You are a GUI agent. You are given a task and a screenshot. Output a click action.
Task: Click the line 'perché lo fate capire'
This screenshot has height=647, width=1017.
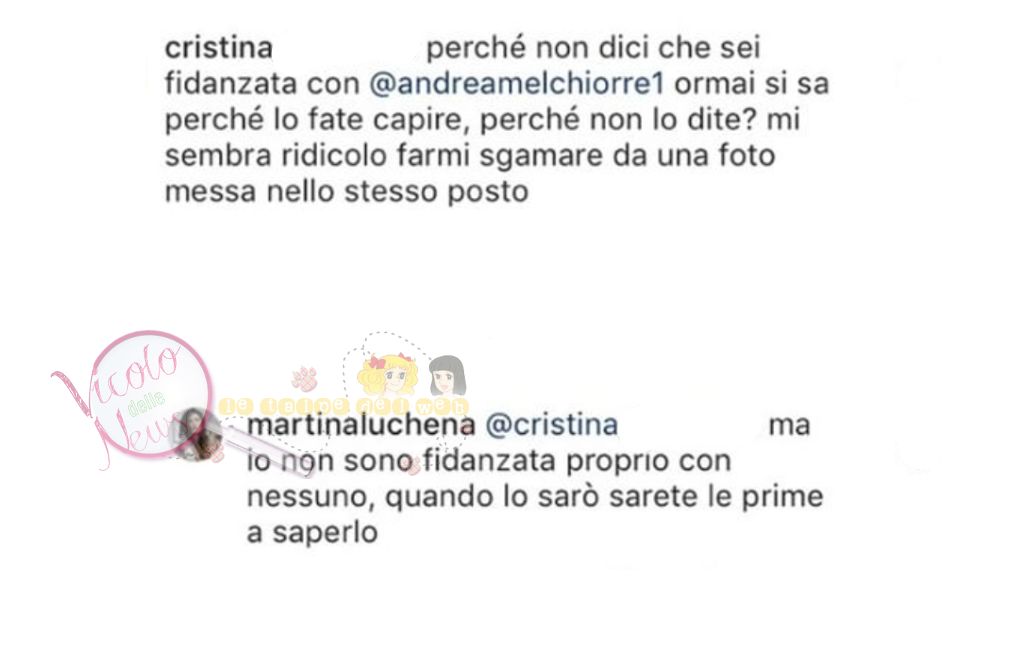point(482,120)
